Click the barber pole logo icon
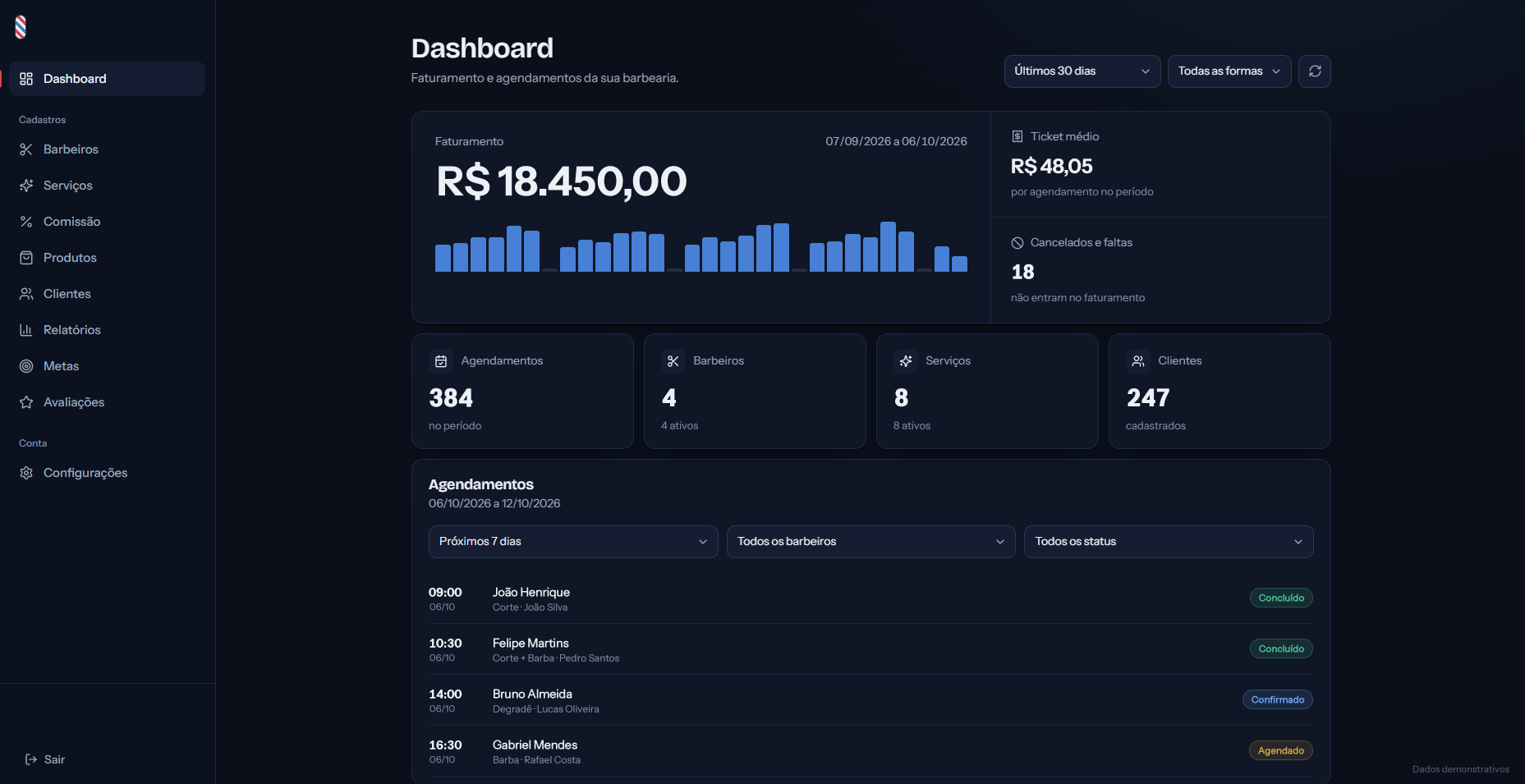The image size is (1525, 784). coord(21,27)
